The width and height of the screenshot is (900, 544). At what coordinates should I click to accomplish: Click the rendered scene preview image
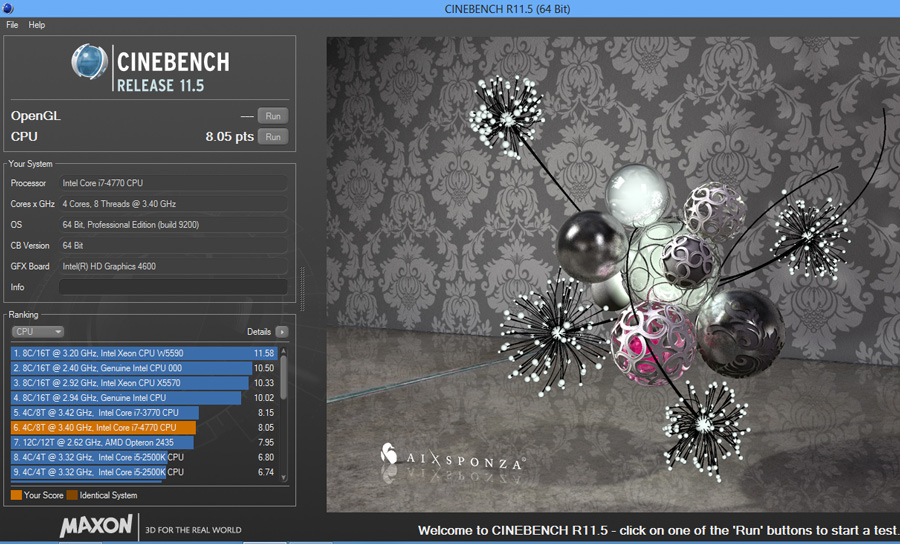613,274
